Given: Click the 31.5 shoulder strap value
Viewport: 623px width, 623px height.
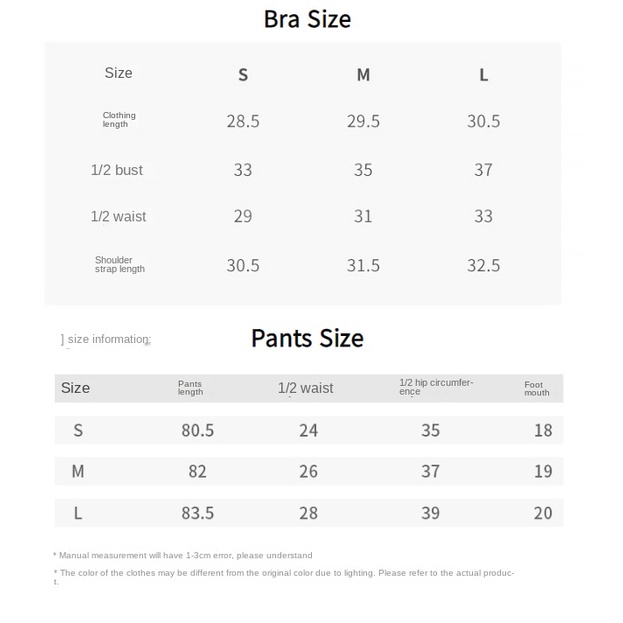Looking at the screenshot, I should coord(363,265).
